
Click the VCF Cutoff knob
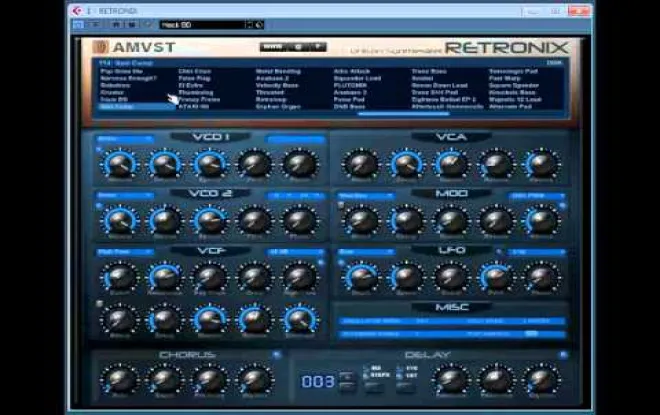point(120,277)
